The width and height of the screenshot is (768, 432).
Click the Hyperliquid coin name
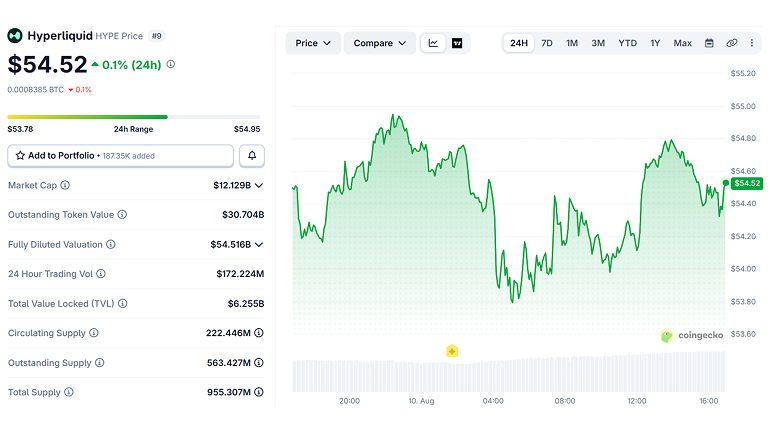pyautogui.click(x=60, y=36)
